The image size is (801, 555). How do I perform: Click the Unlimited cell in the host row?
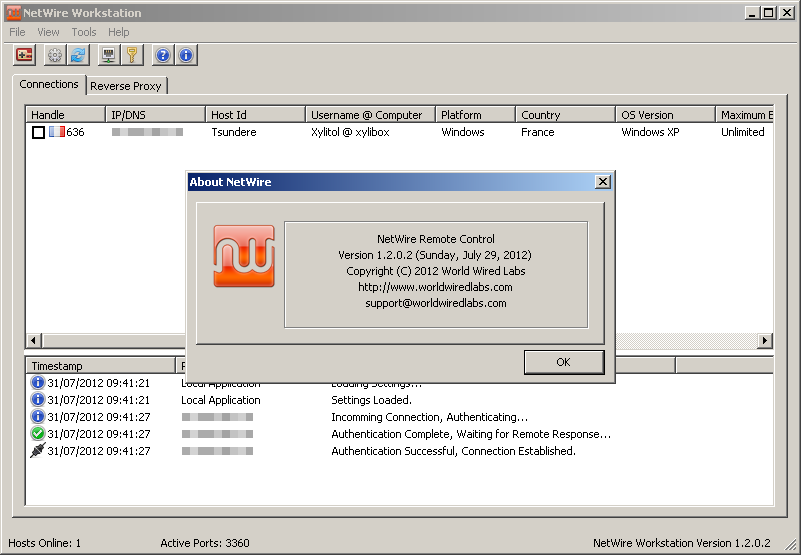[743, 132]
